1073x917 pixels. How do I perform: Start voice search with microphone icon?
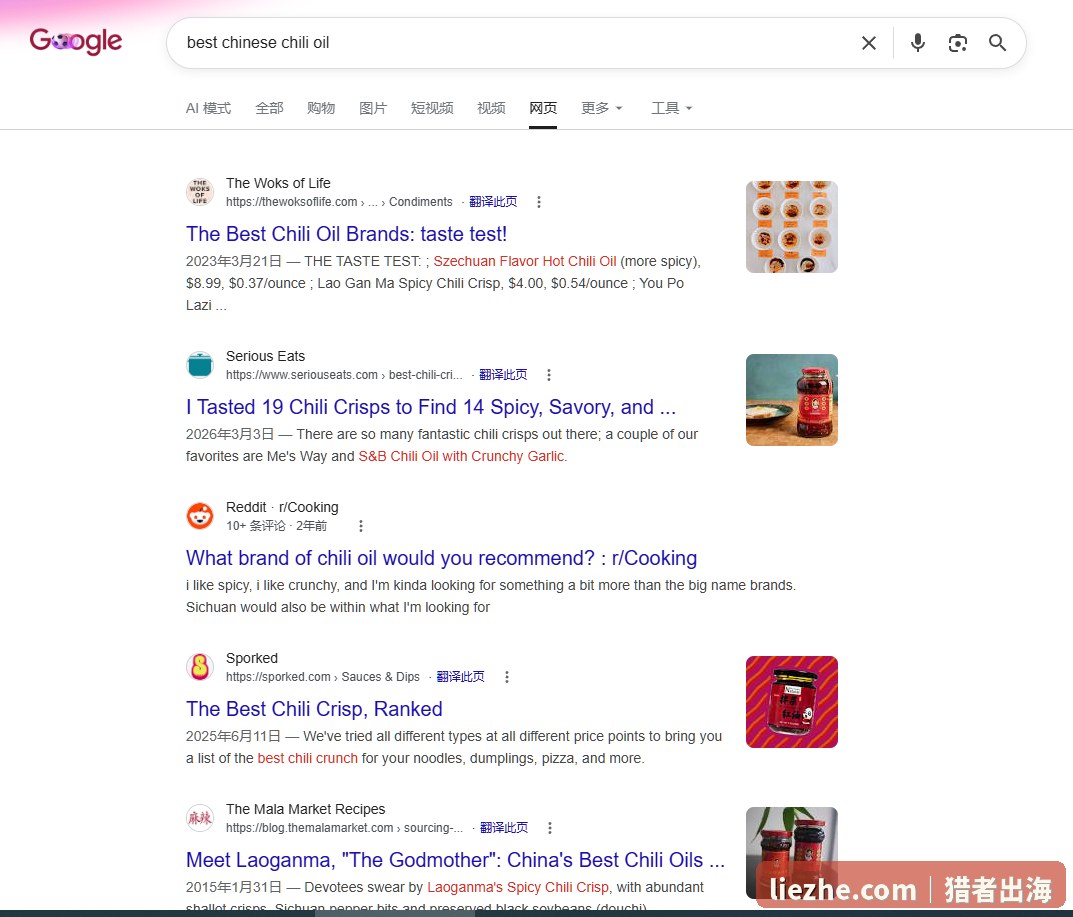pyautogui.click(x=918, y=43)
